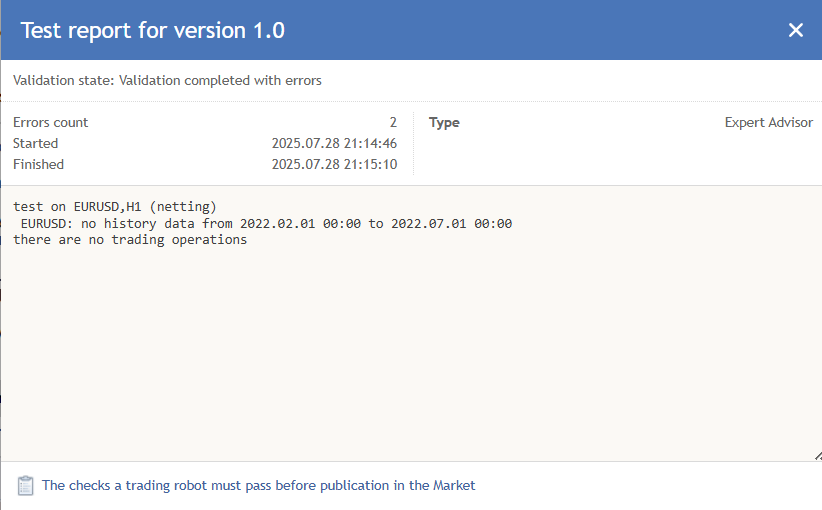Screen dimensions: 822x510
Task: Click the errors count value 2
Action: (x=393, y=122)
